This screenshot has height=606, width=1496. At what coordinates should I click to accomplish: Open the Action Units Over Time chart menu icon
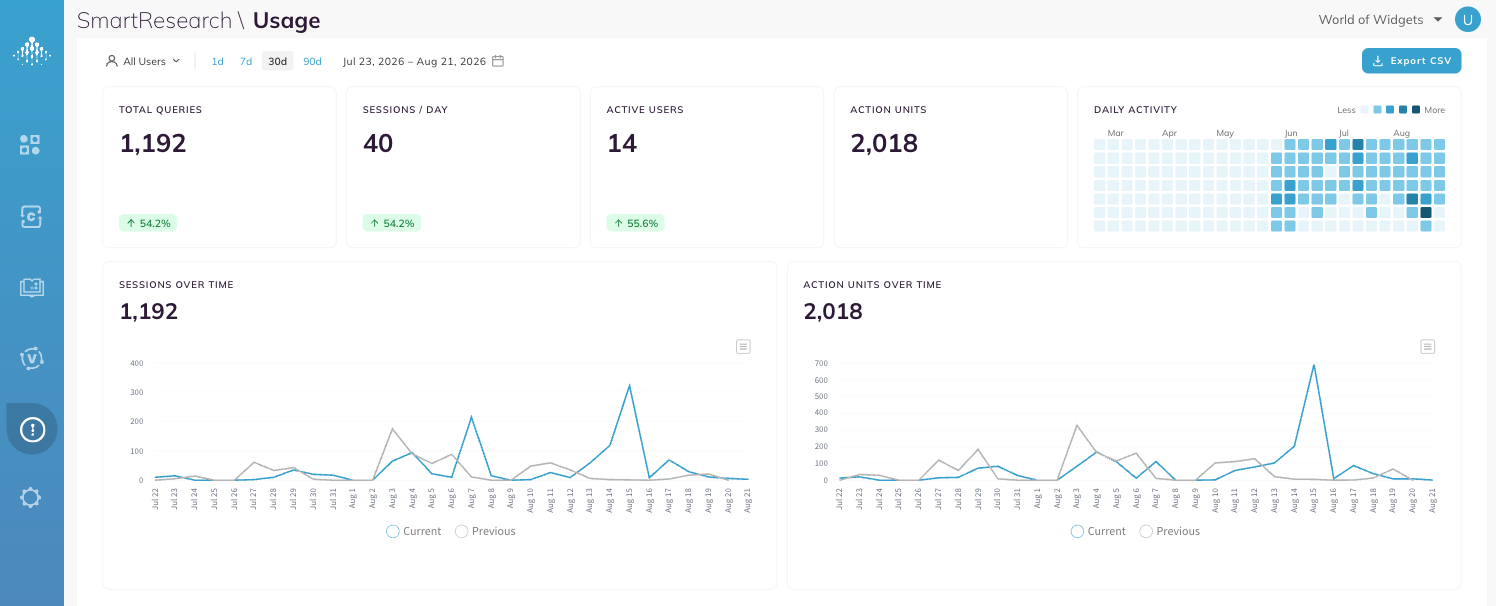[1428, 346]
